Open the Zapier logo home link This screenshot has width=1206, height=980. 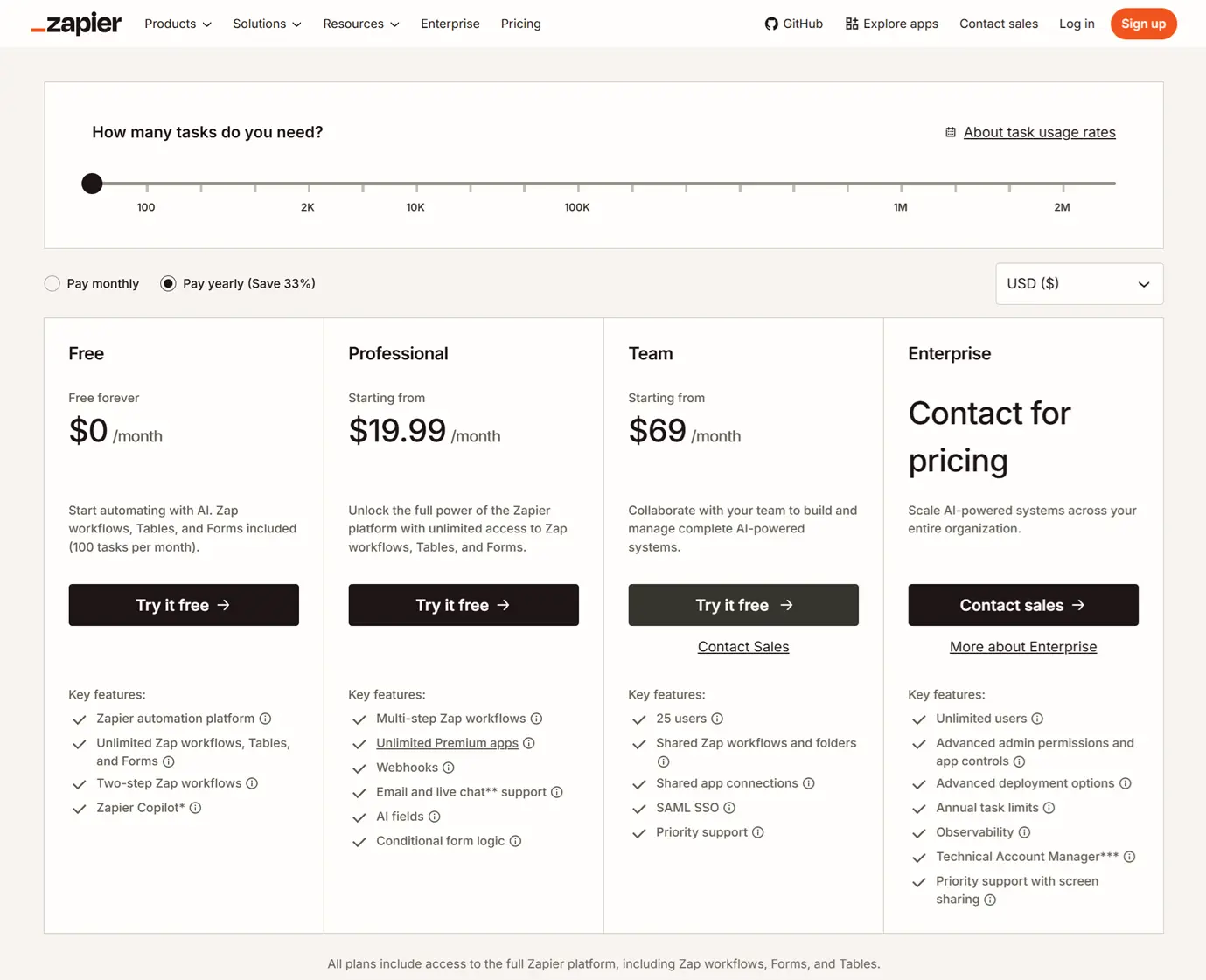(x=76, y=24)
